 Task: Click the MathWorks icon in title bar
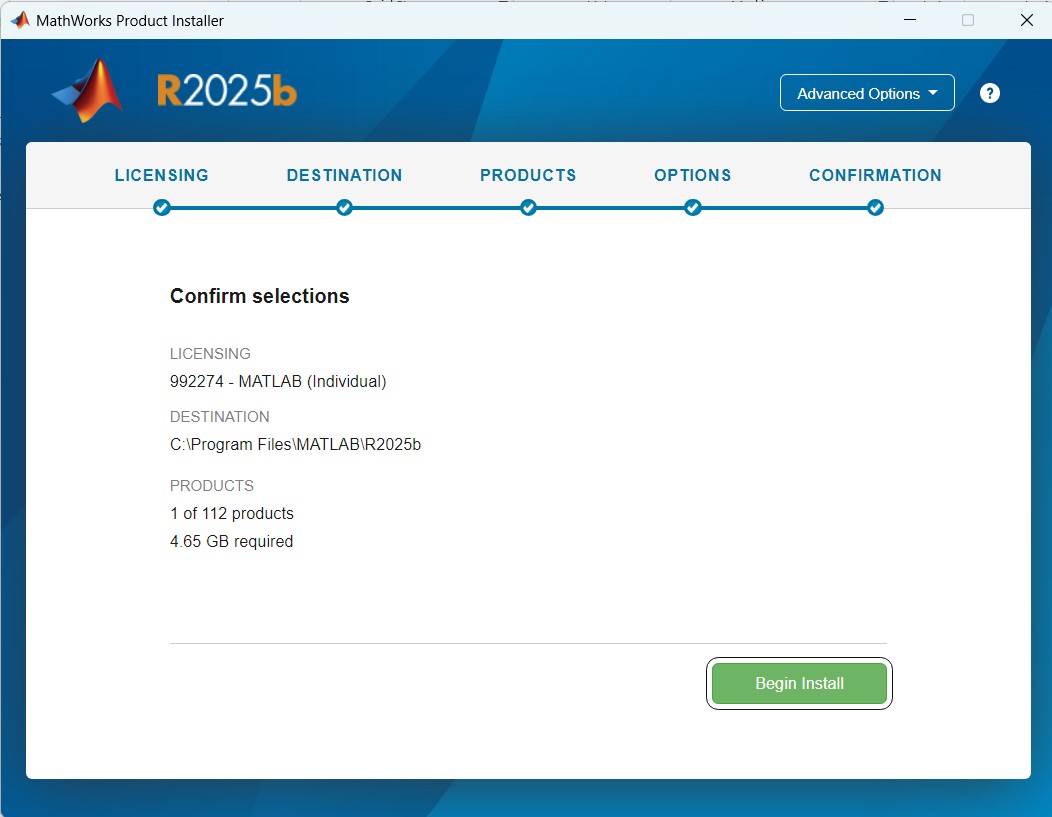click(x=20, y=20)
